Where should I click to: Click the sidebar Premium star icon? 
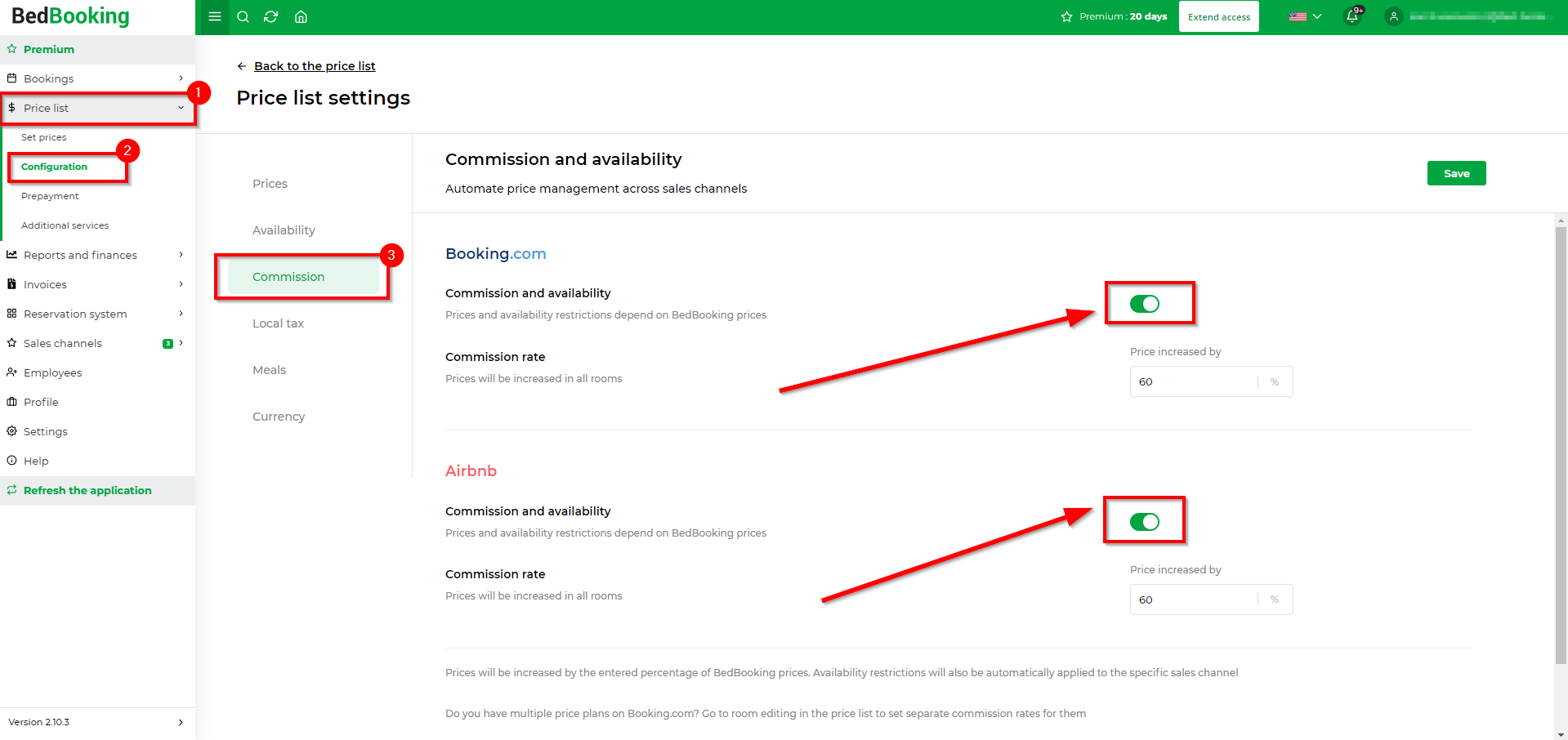pos(11,49)
